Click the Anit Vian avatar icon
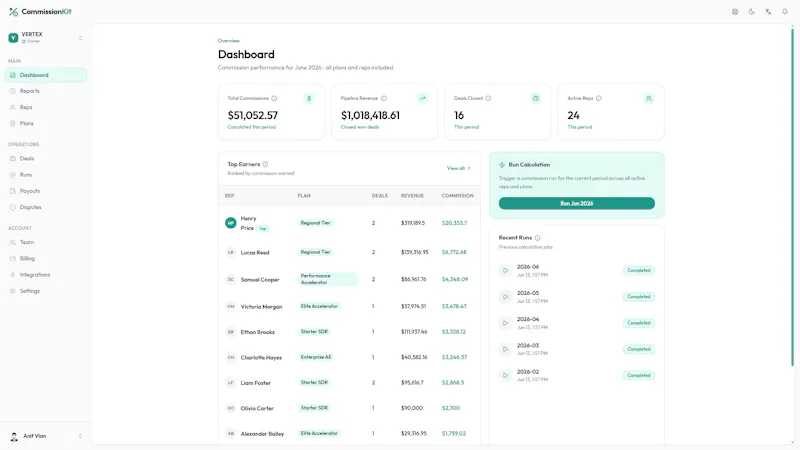This screenshot has width=800, height=450. coord(14,436)
